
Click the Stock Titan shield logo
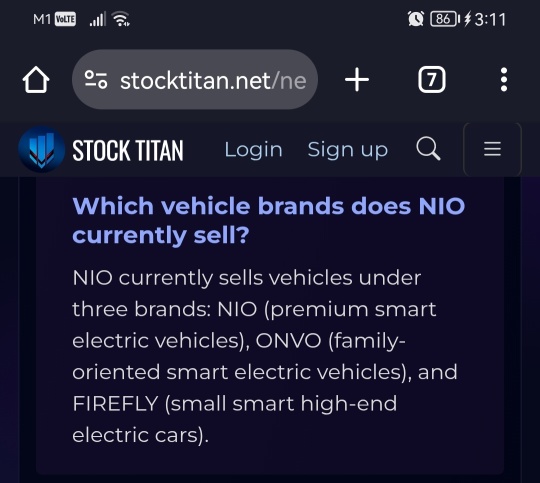coord(41,149)
